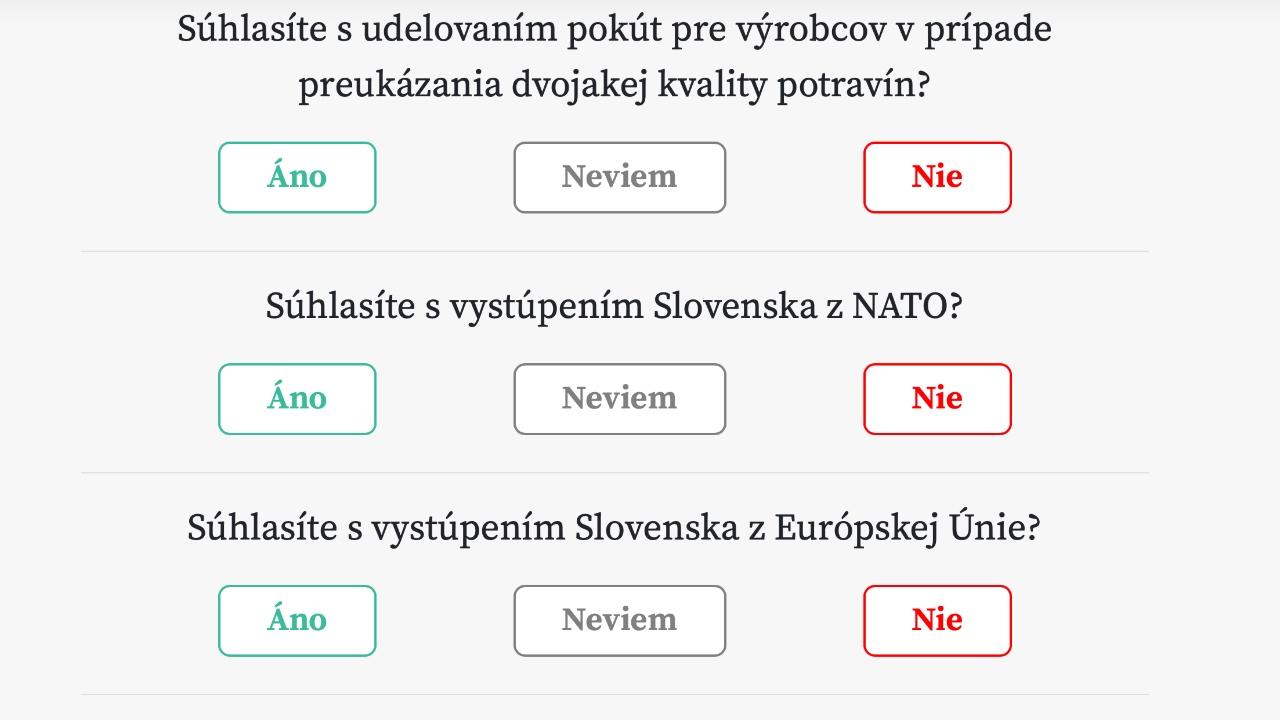Disagree with fining producers for dual quality

tap(937, 177)
